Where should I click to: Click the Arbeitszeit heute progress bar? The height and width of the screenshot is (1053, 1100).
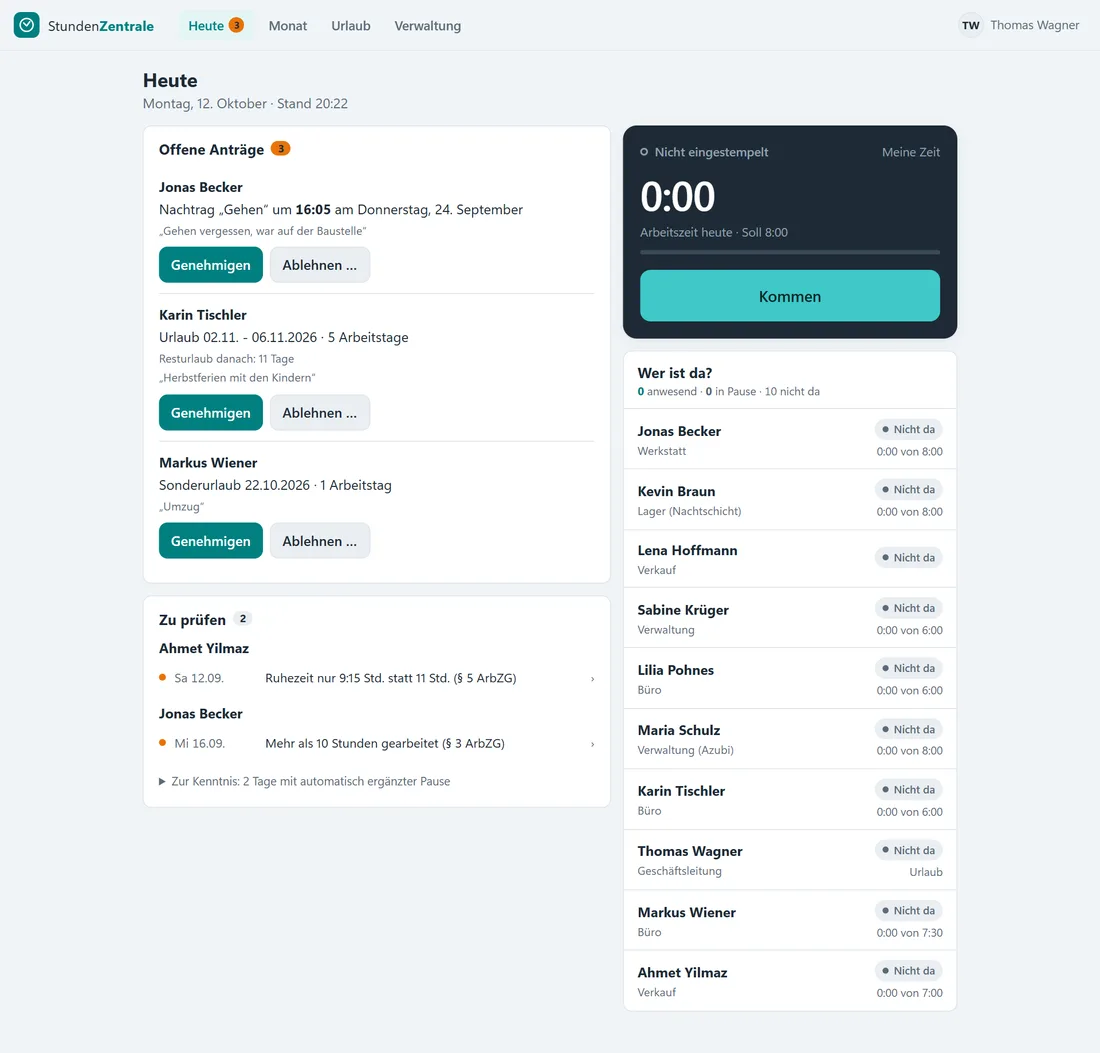pyautogui.click(x=789, y=252)
